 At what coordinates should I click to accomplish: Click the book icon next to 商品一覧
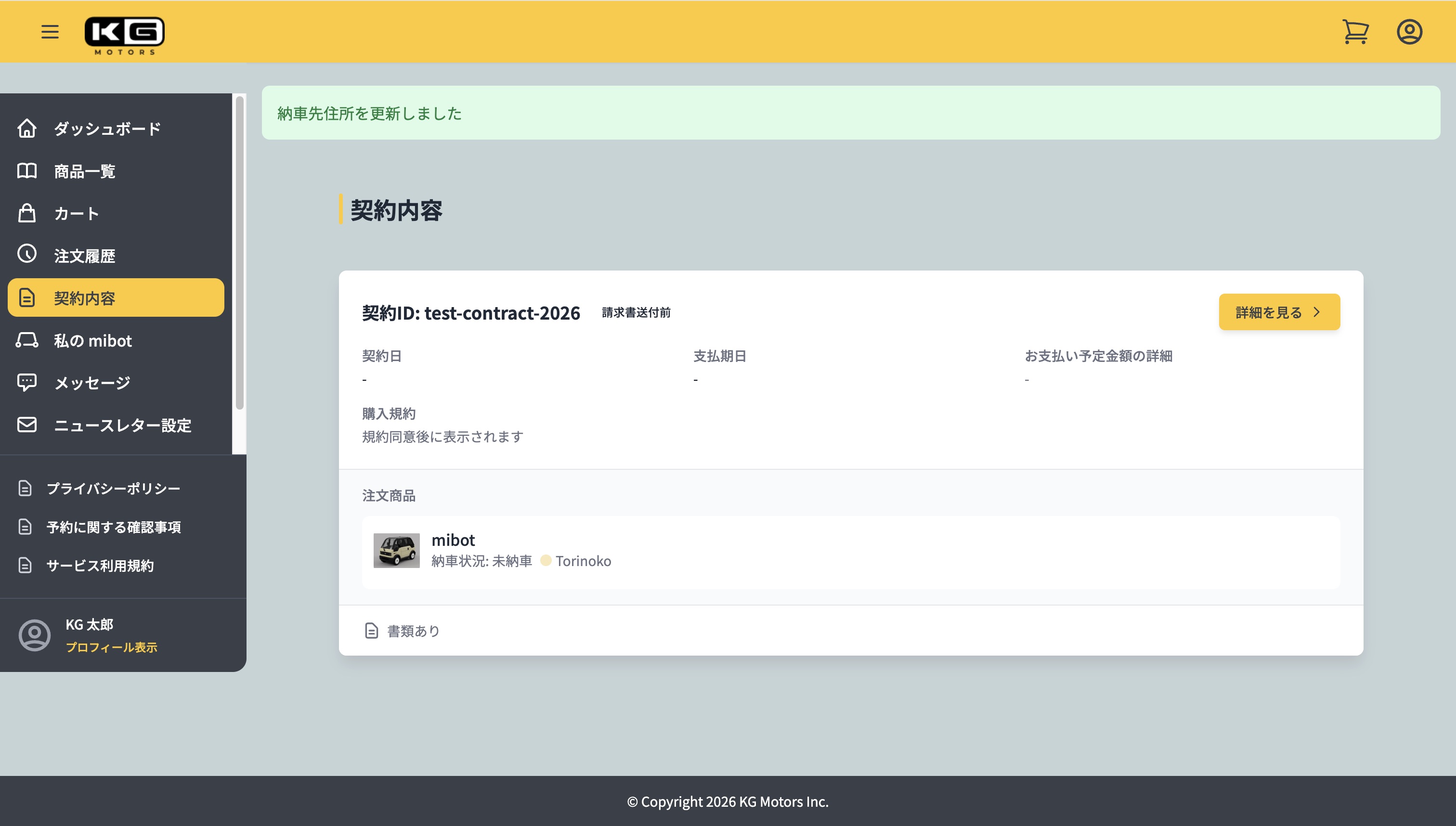(26, 171)
